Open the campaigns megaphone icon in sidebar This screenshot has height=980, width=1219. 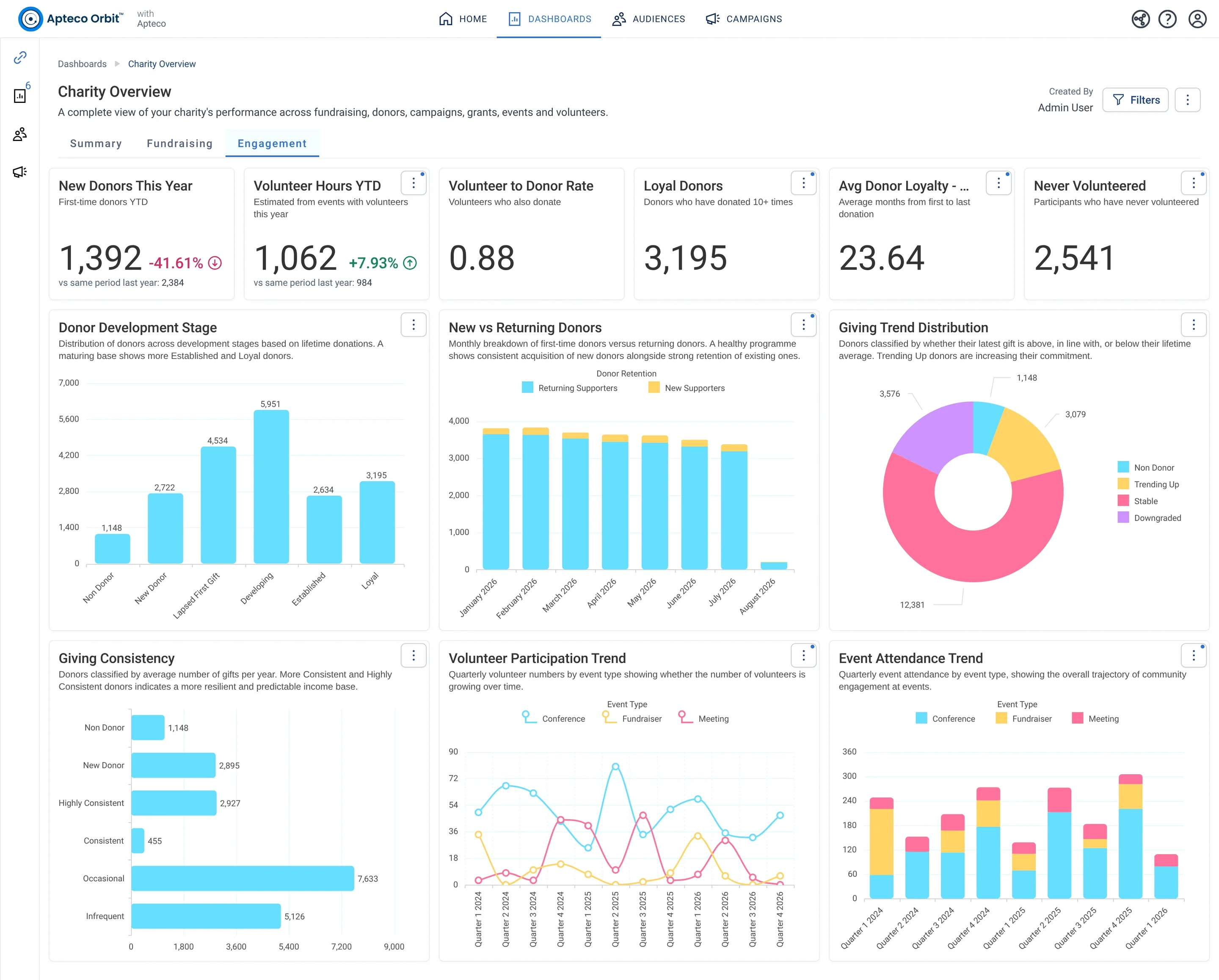20,172
